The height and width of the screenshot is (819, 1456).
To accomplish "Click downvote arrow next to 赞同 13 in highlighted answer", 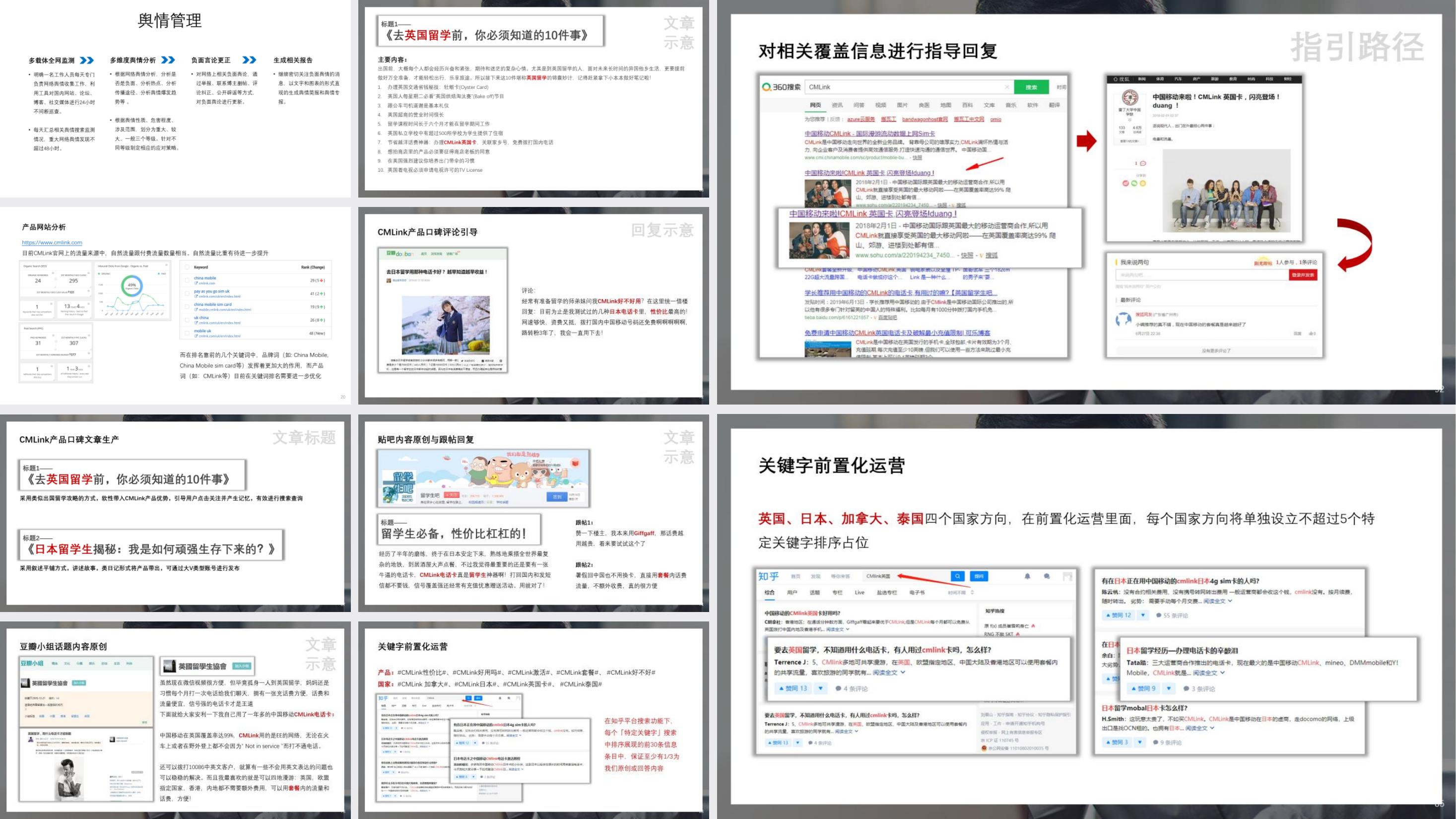I will tap(821, 688).
